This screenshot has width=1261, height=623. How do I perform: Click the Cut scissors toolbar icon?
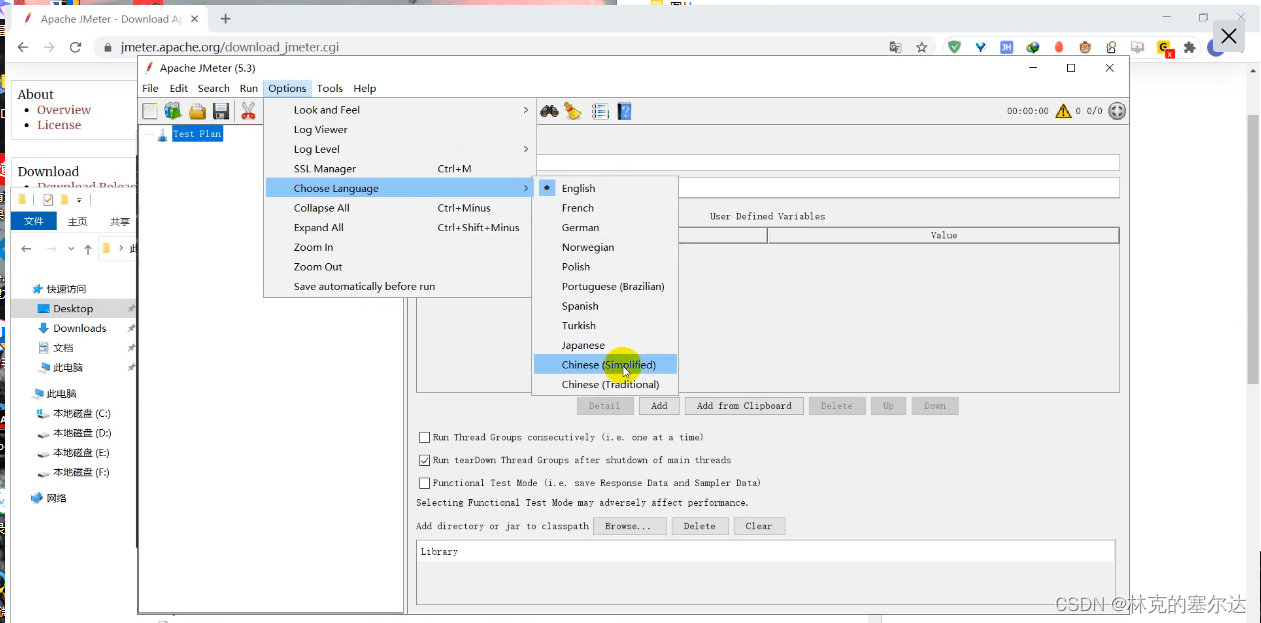pos(248,111)
